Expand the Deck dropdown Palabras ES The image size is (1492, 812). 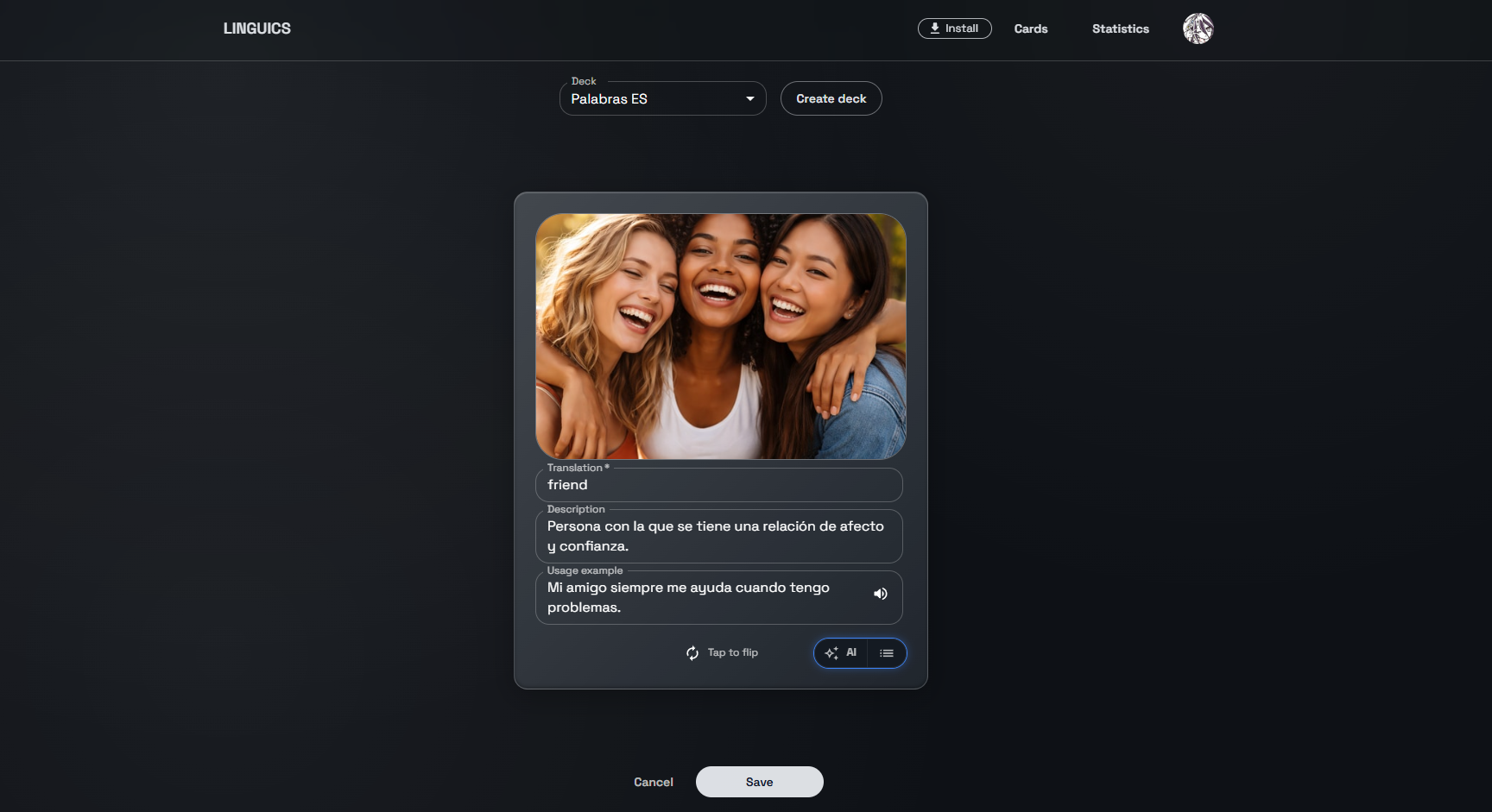coord(662,98)
